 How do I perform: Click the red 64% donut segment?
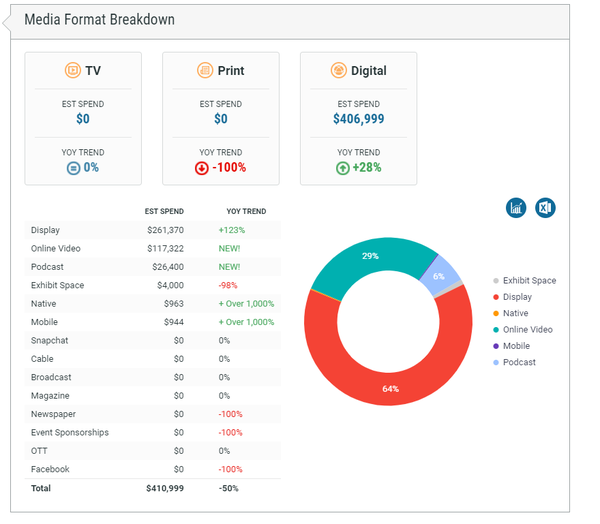390,389
